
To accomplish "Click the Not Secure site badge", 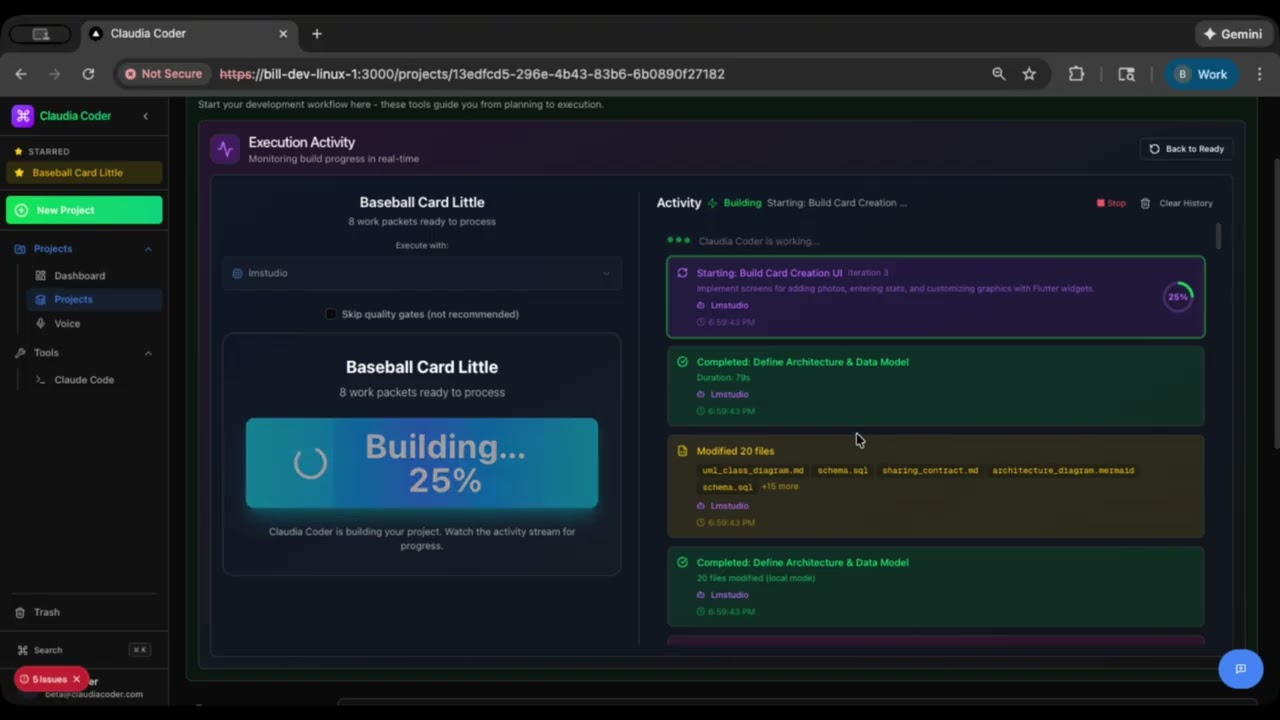I will click(x=163, y=74).
